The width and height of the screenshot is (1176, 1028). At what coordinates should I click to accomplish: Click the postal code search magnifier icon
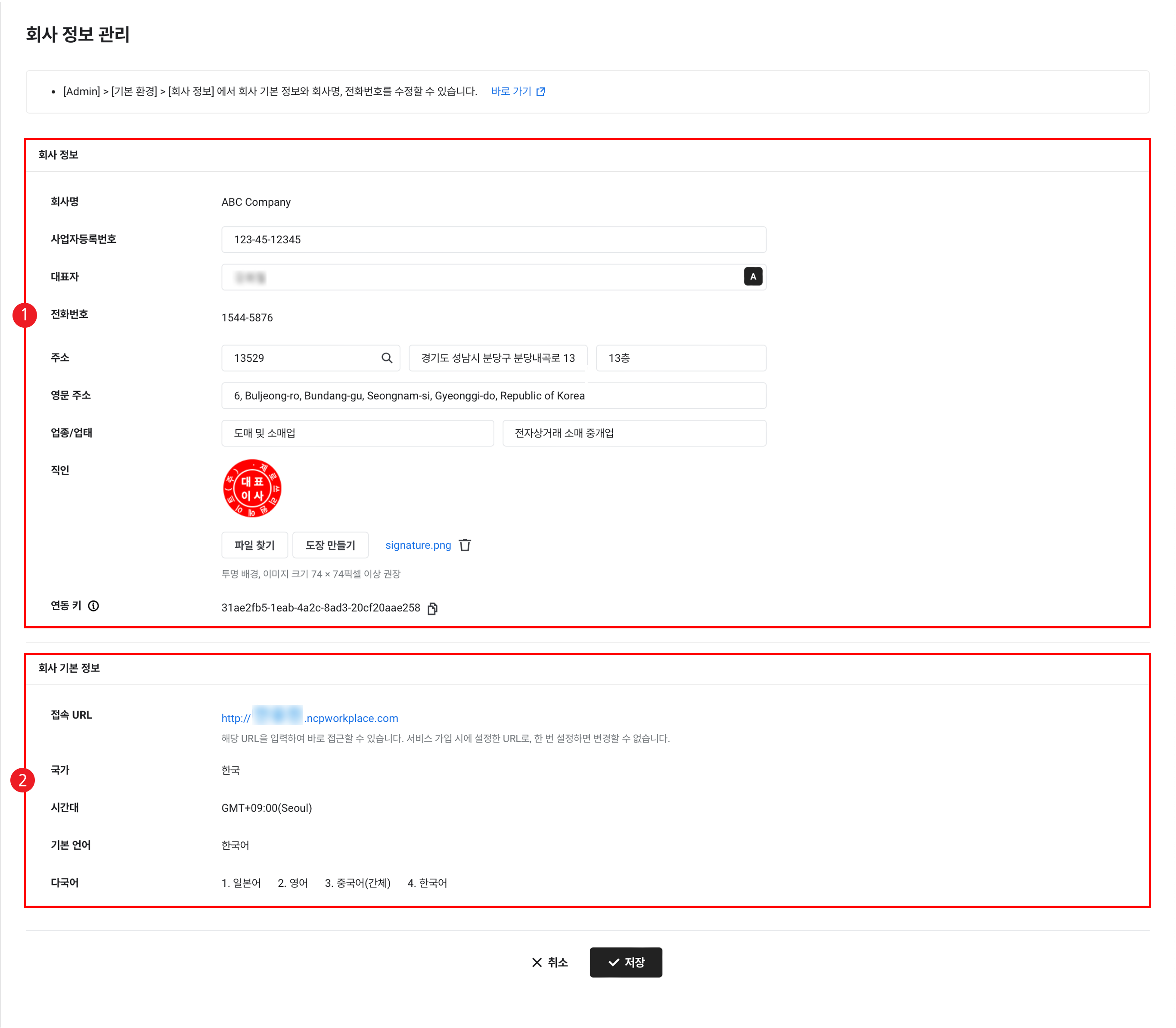(387, 358)
